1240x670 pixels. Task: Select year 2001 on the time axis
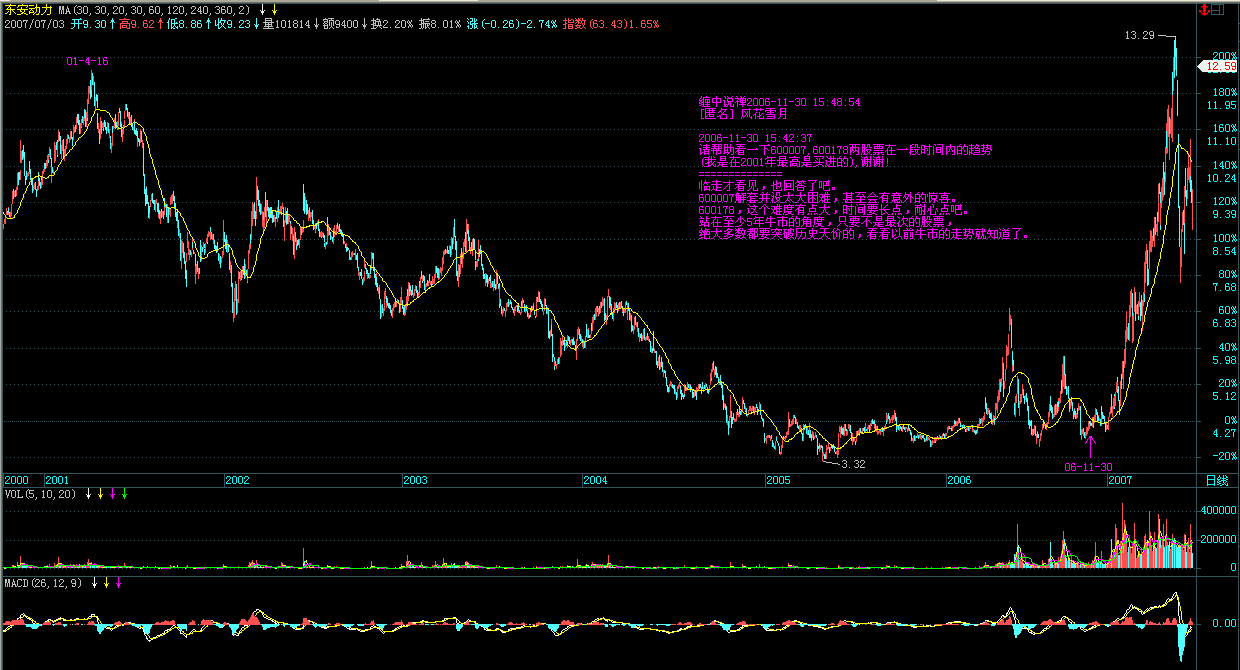(58, 481)
